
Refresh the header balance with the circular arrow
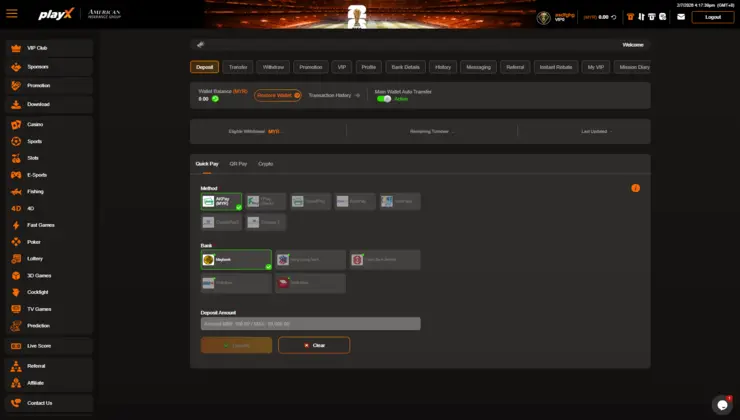click(614, 17)
